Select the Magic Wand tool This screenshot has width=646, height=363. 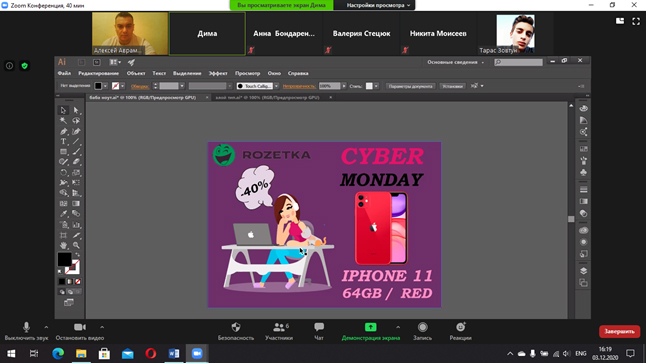click(x=63, y=121)
